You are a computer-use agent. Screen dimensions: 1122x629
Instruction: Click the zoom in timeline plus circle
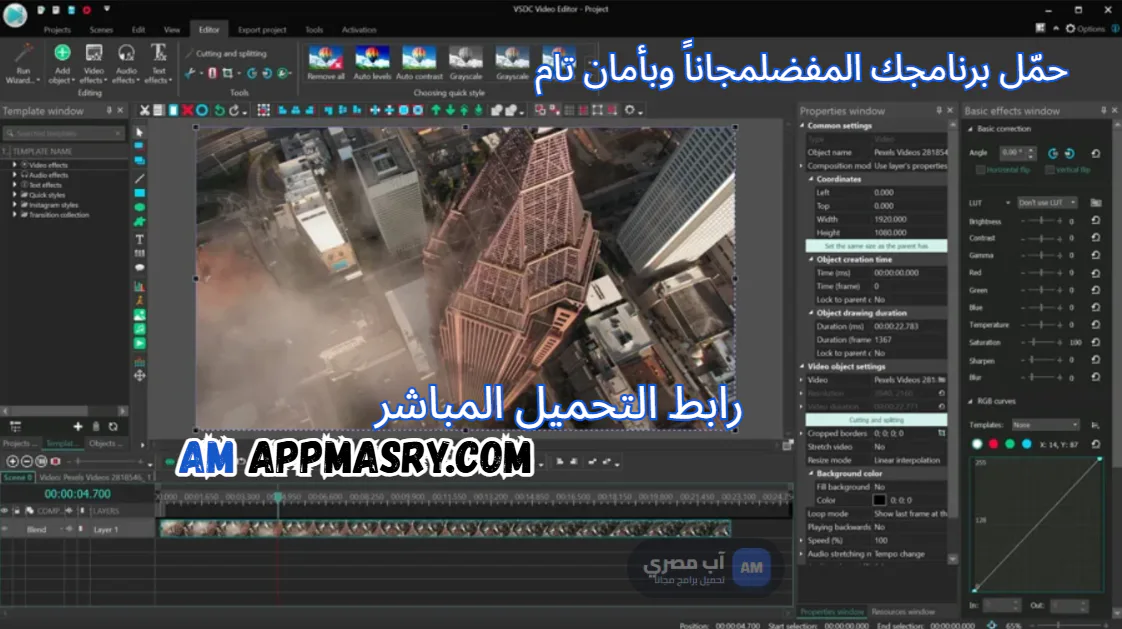[x=12, y=462]
